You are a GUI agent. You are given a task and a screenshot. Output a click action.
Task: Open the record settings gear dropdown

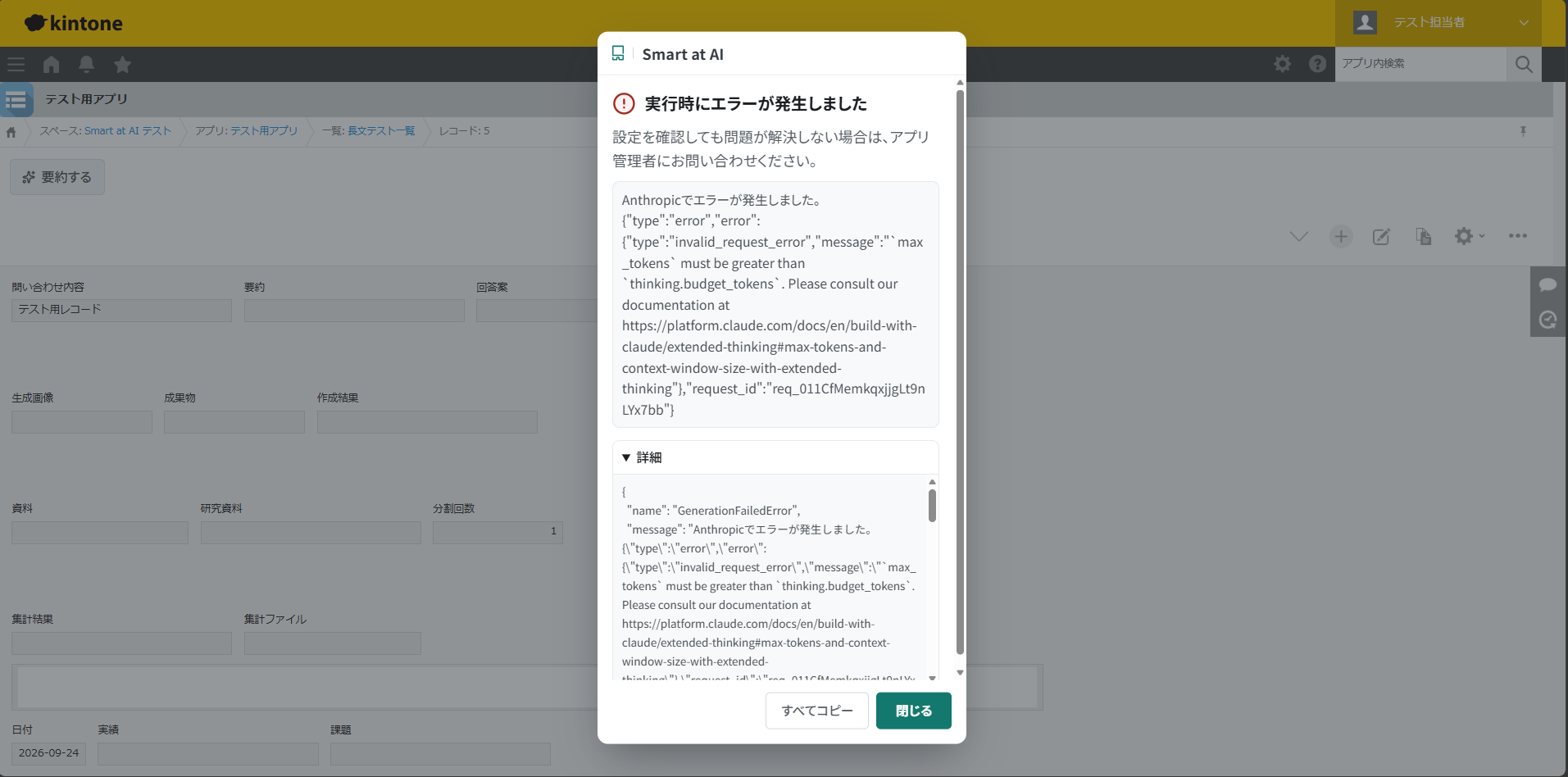tap(1469, 237)
